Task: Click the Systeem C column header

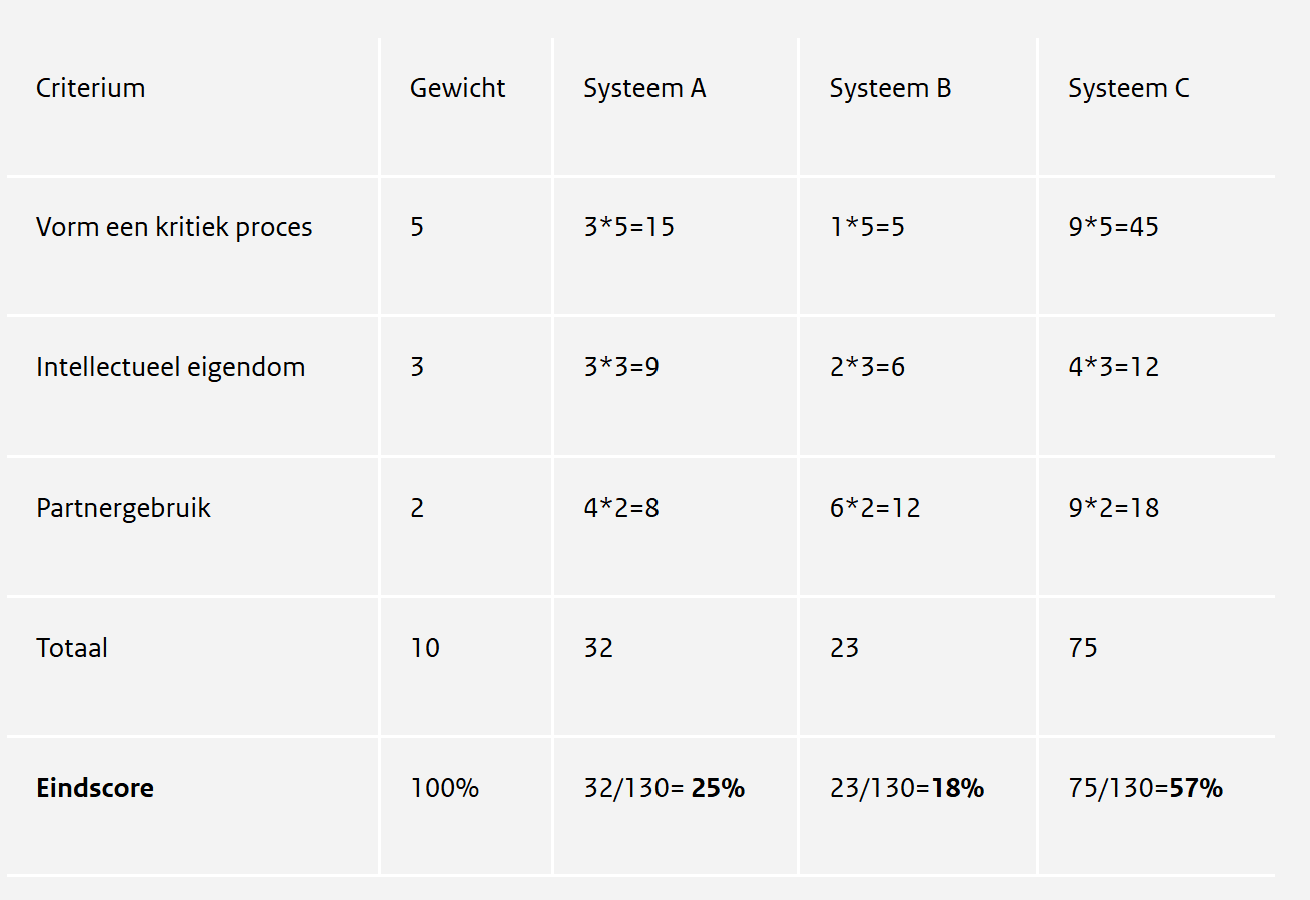Action: 1128,88
